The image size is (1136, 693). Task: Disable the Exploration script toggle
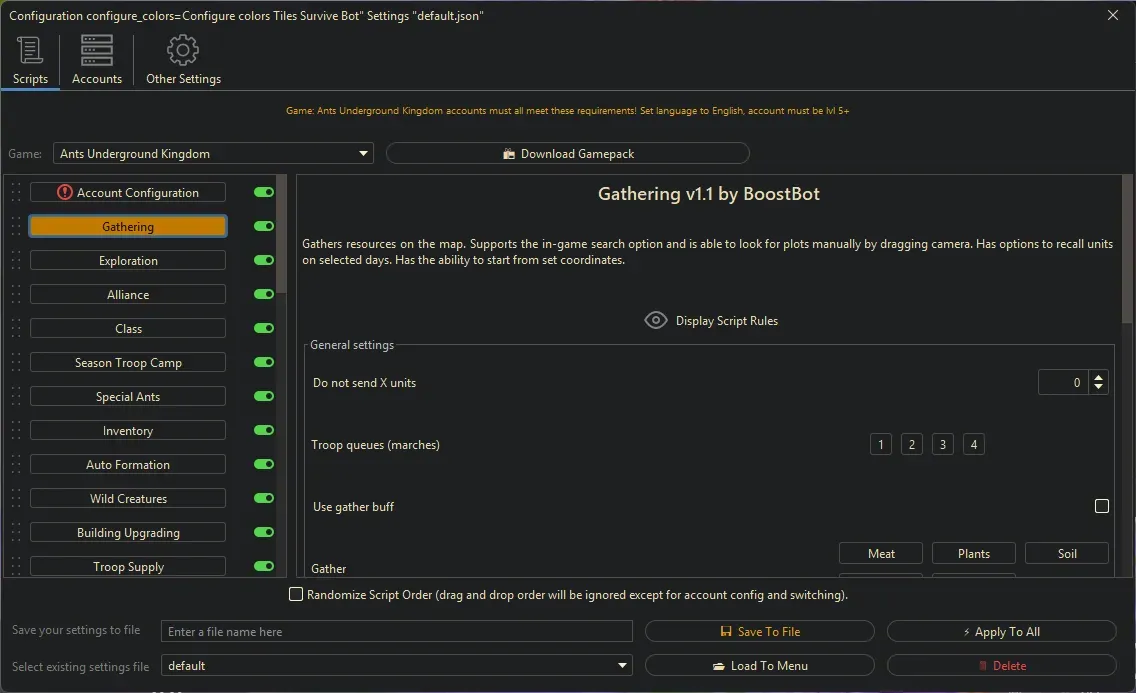pyautogui.click(x=264, y=261)
